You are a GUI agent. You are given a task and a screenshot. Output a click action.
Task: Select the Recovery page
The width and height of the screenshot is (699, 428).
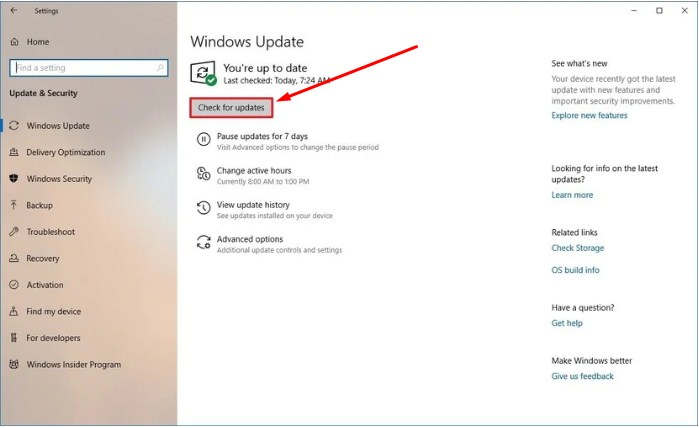[x=42, y=258]
